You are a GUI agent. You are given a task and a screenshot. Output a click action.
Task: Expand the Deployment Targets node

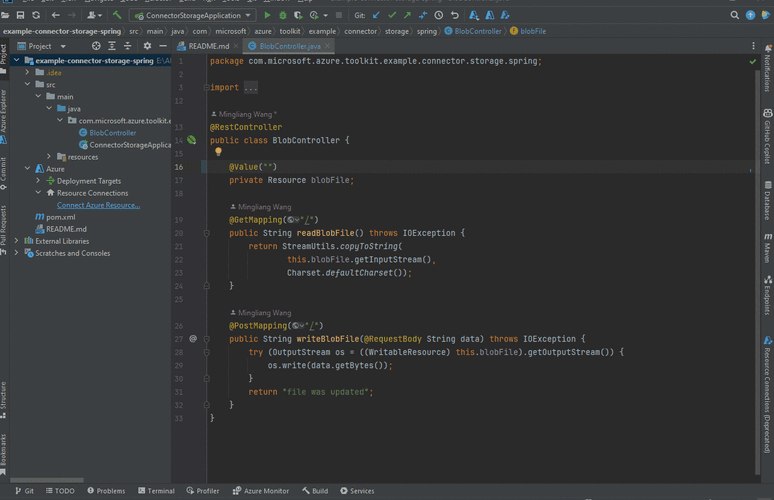click(x=38, y=181)
